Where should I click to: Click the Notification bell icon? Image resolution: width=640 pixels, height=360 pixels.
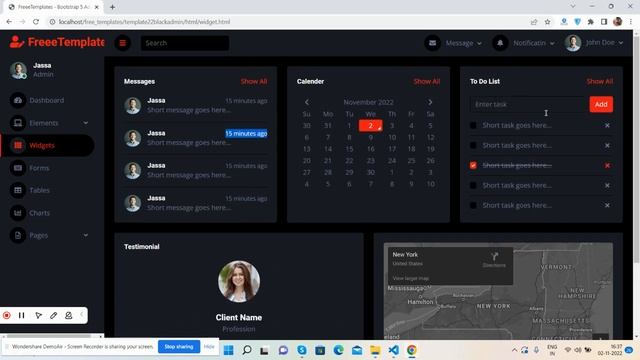pos(500,43)
